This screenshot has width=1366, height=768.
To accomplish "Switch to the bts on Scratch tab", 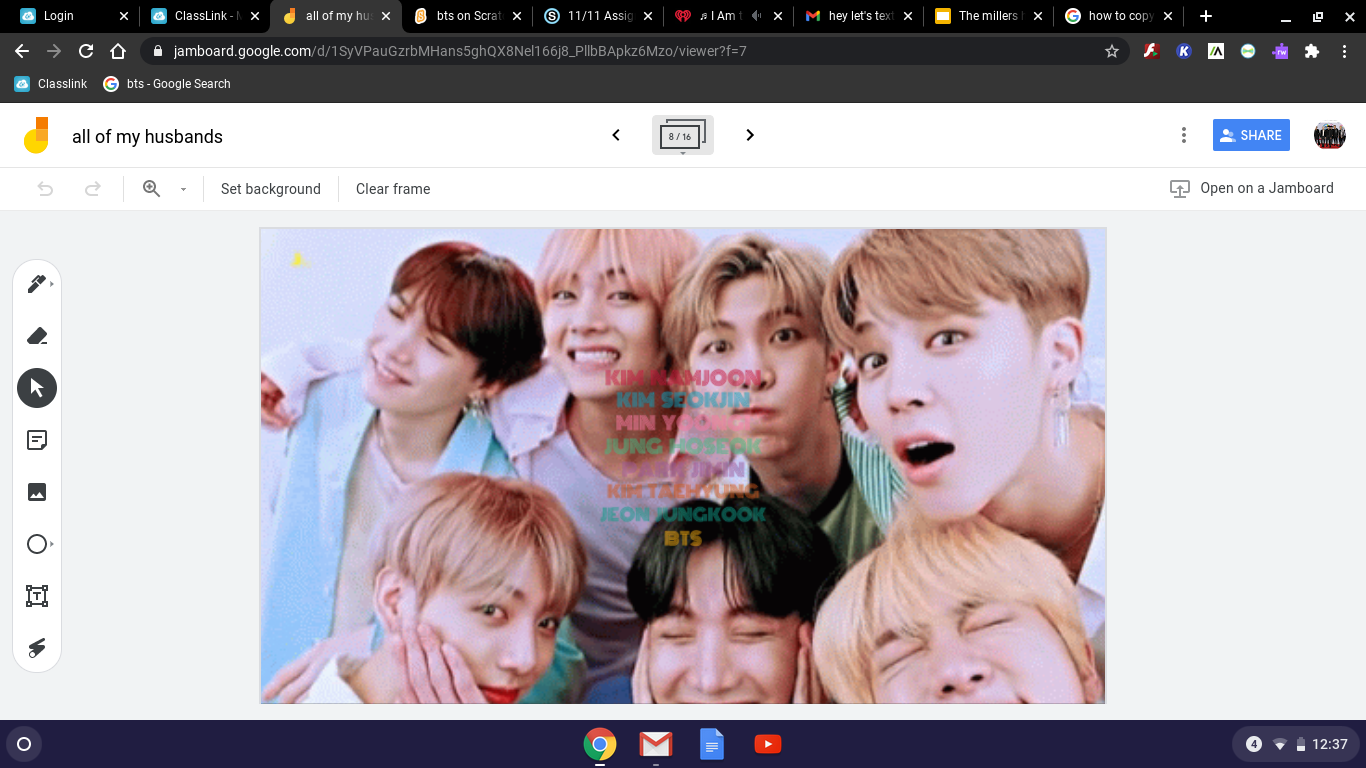I will pos(467,16).
